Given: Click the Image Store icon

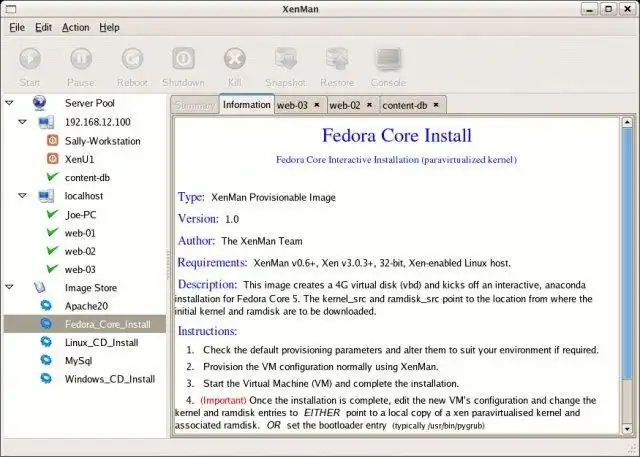Looking at the screenshot, I should (x=40, y=287).
